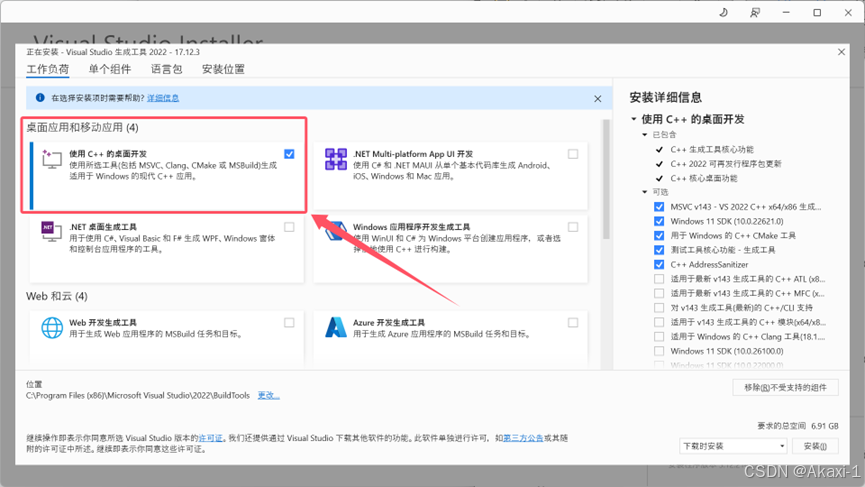
Task: Switch to 工作负荷 tab
Action: (48, 69)
